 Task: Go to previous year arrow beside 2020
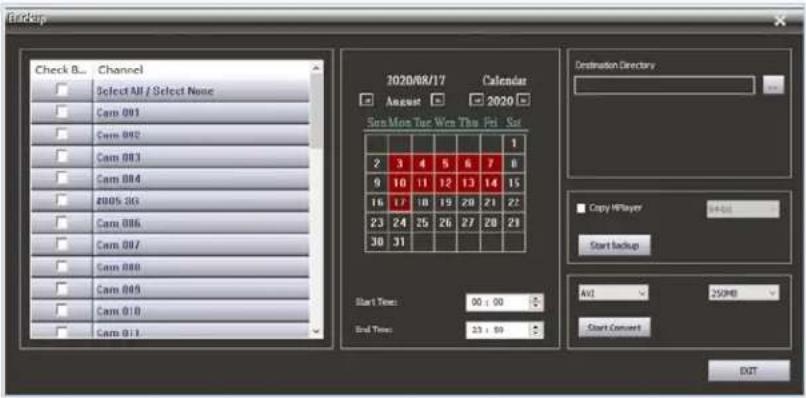click(x=477, y=100)
